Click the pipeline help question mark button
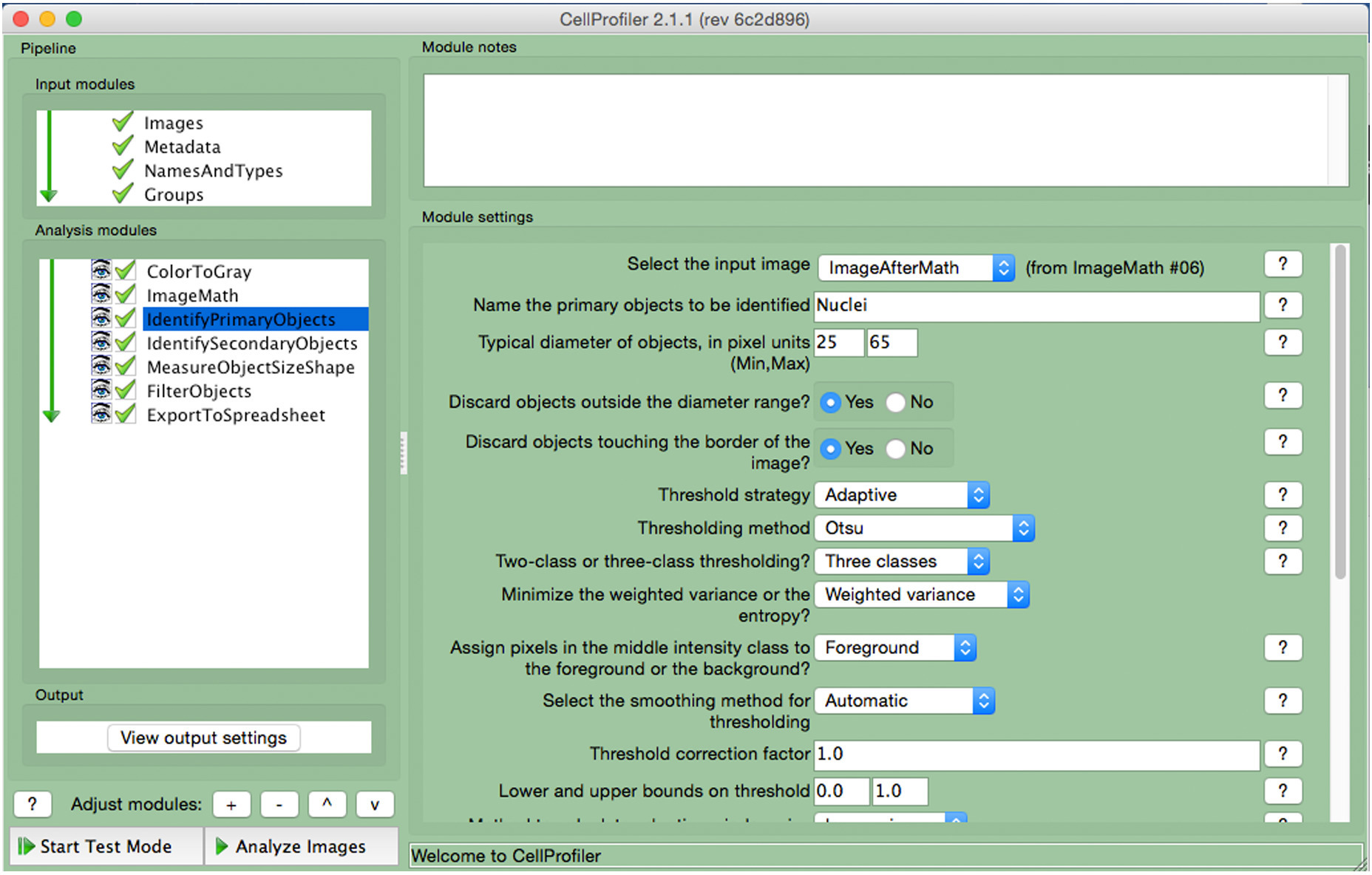The height and width of the screenshot is (875, 1372). [32, 804]
